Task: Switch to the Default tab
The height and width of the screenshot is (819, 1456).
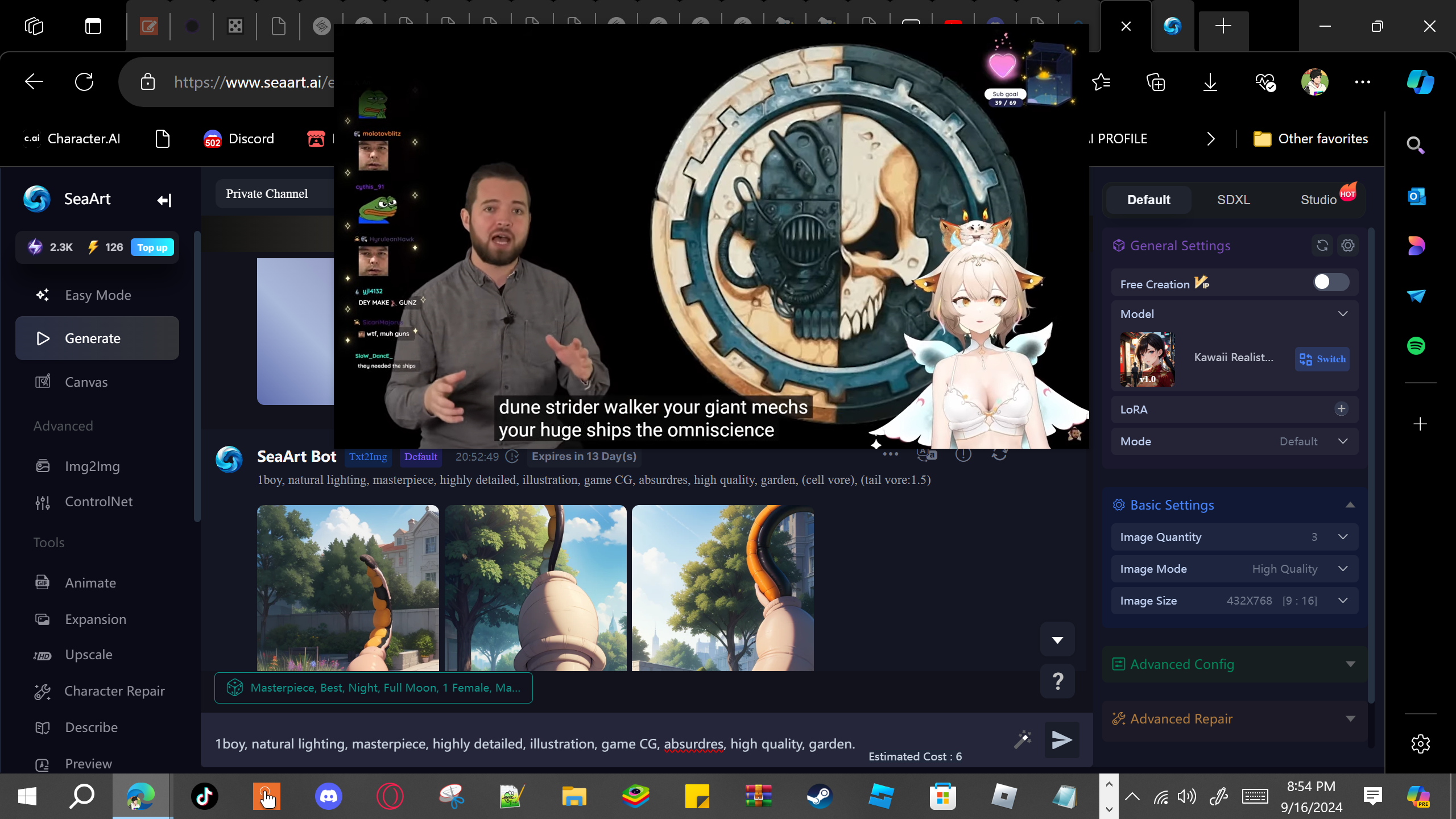Action: click(x=1148, y=200)
